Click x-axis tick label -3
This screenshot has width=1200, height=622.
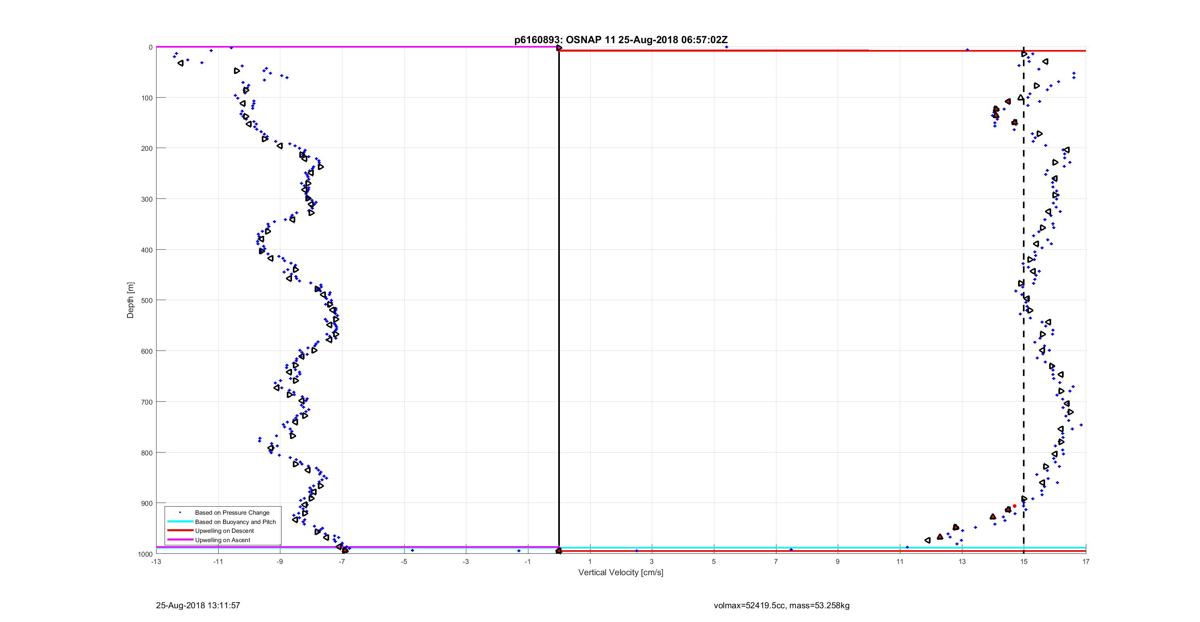[x=466, y=561]
